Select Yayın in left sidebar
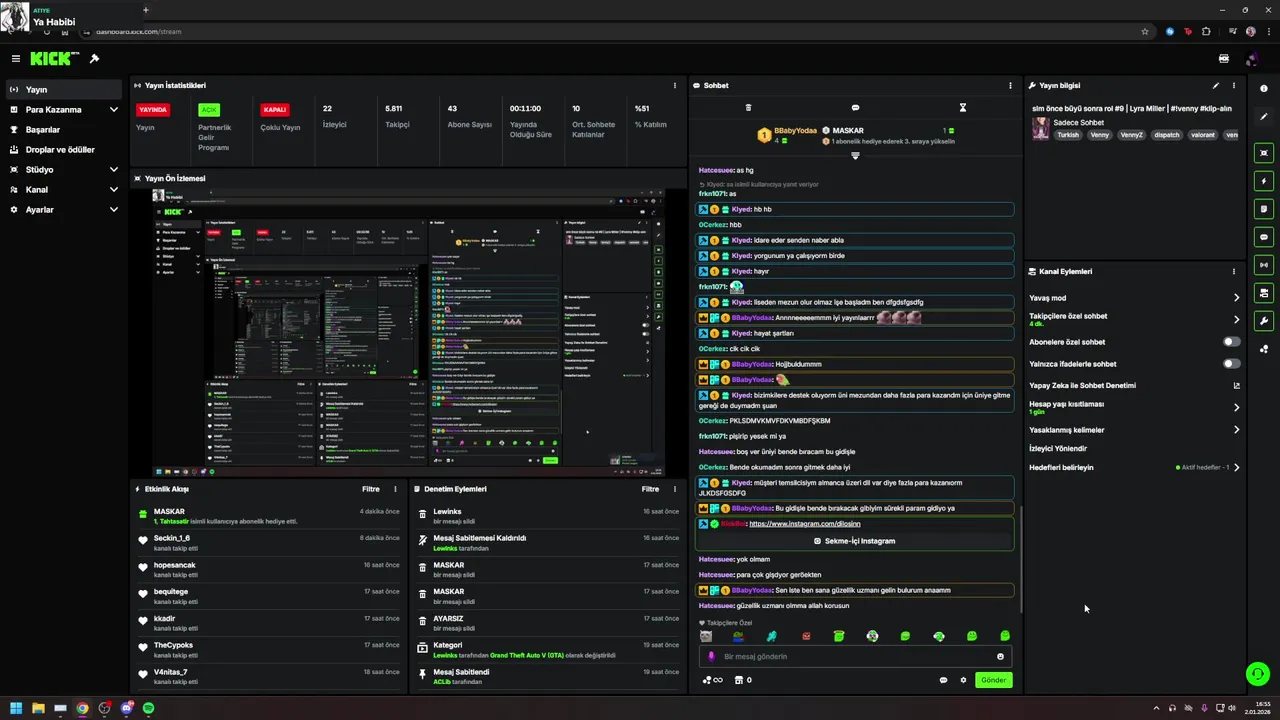1280x720 pixels. coord(64,90)
